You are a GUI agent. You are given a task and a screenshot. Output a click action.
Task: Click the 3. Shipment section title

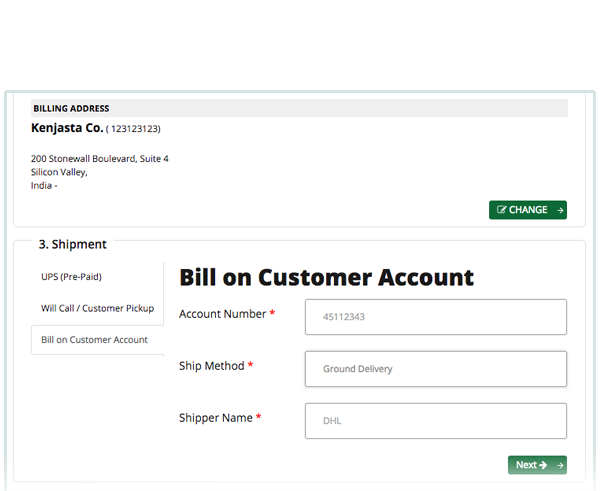(72, 244)
